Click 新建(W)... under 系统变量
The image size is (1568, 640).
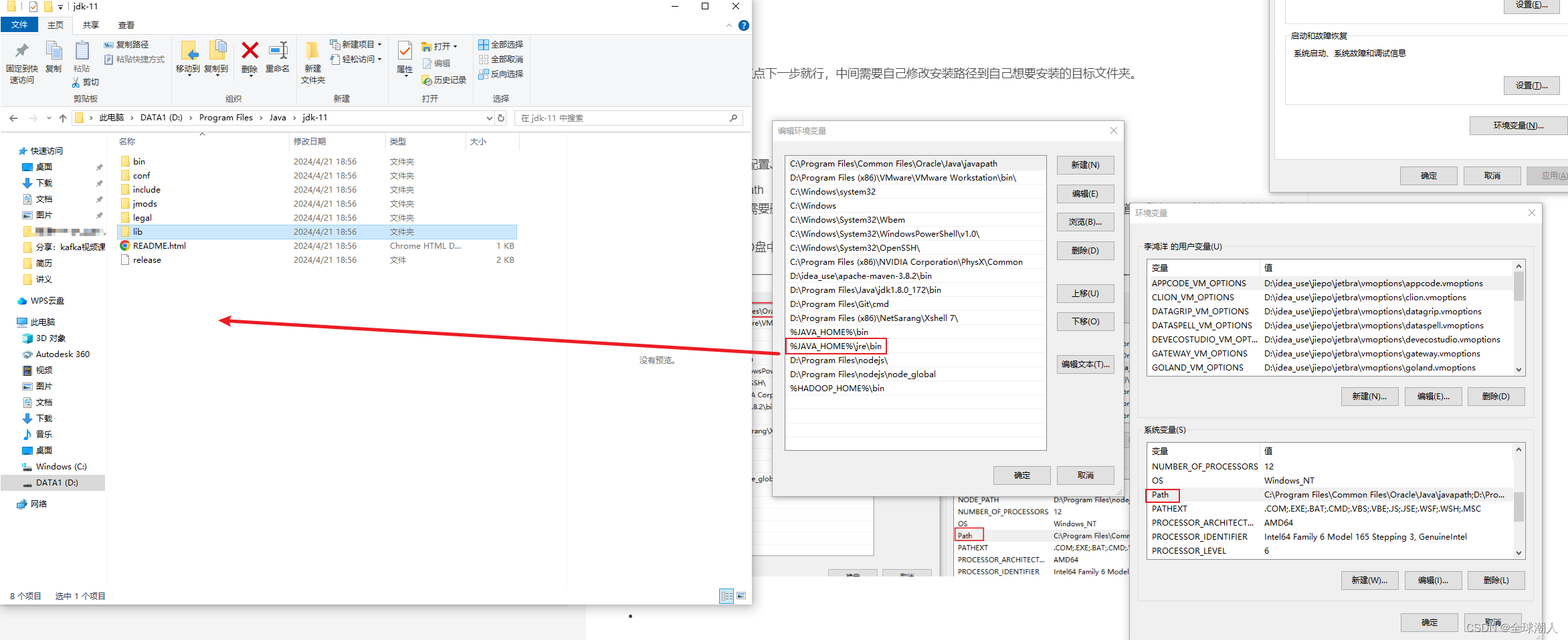tap(1369, 580)
